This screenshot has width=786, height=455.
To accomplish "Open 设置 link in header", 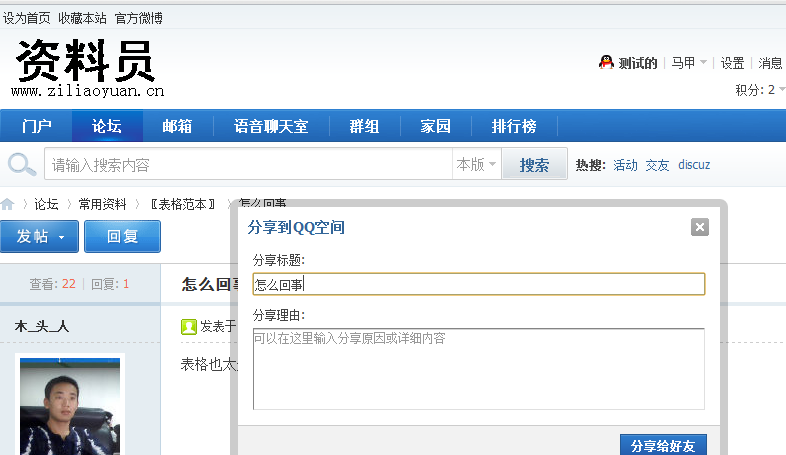I will (732, 63).
